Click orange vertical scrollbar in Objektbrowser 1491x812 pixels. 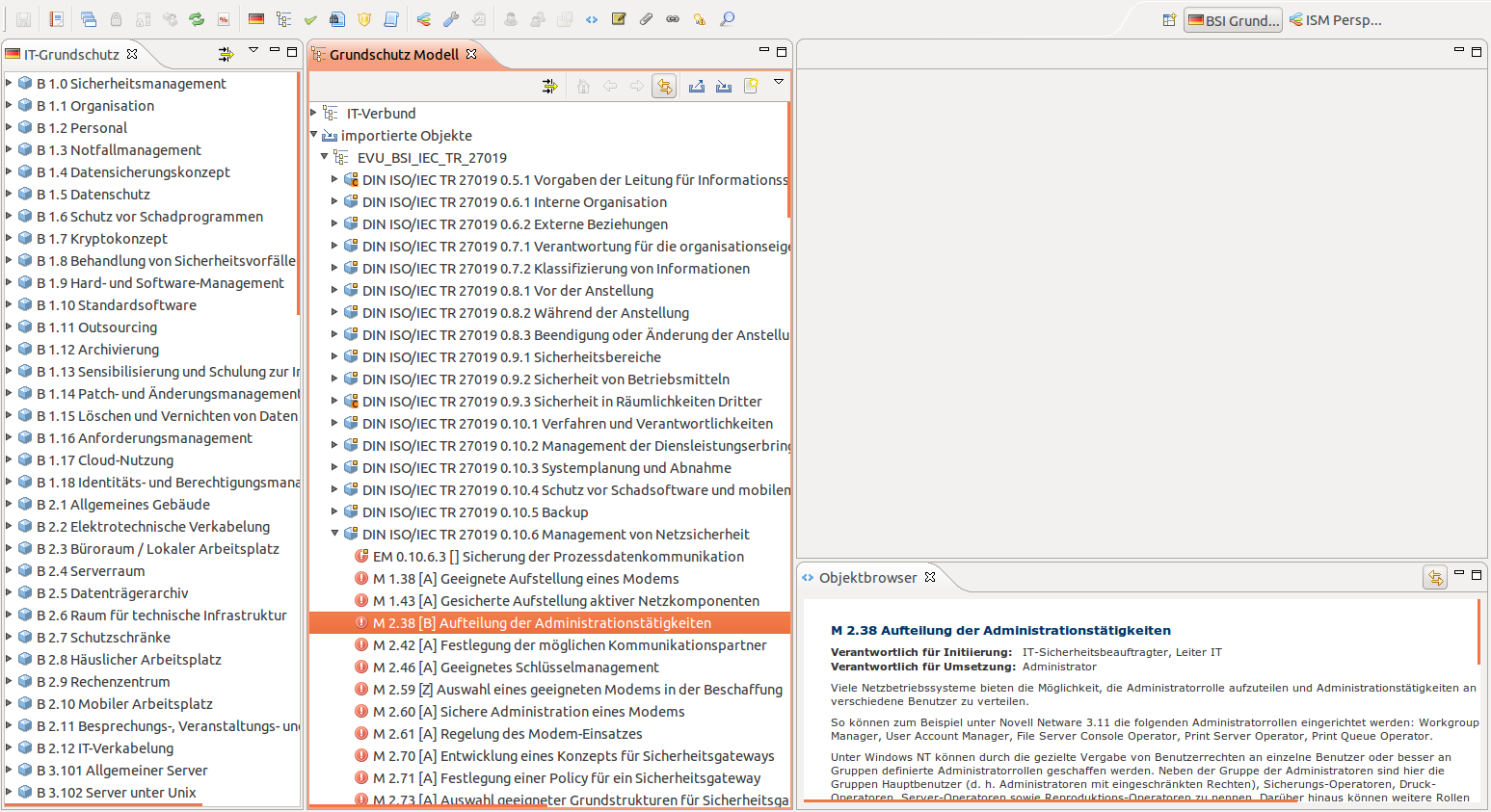tap(1478, 632)
